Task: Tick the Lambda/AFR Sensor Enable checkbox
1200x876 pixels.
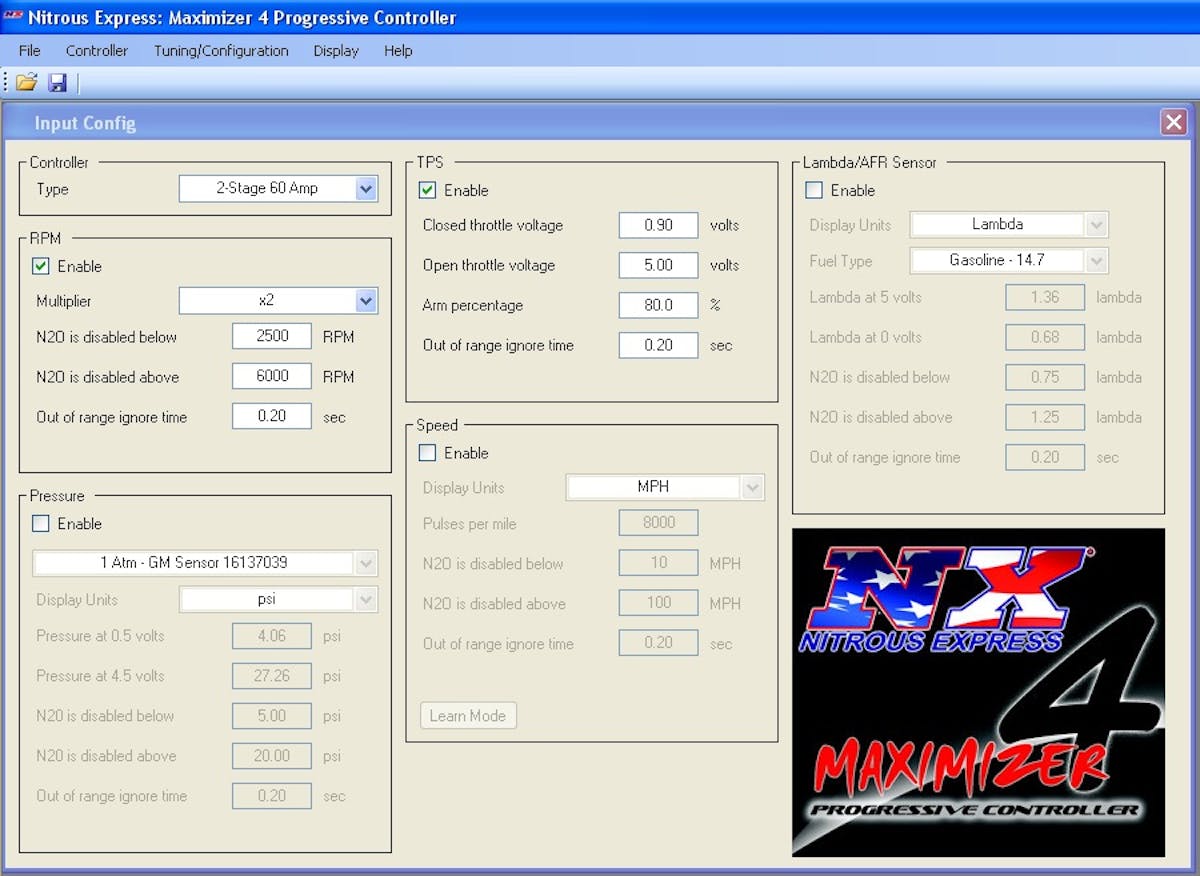Action: 815,190
